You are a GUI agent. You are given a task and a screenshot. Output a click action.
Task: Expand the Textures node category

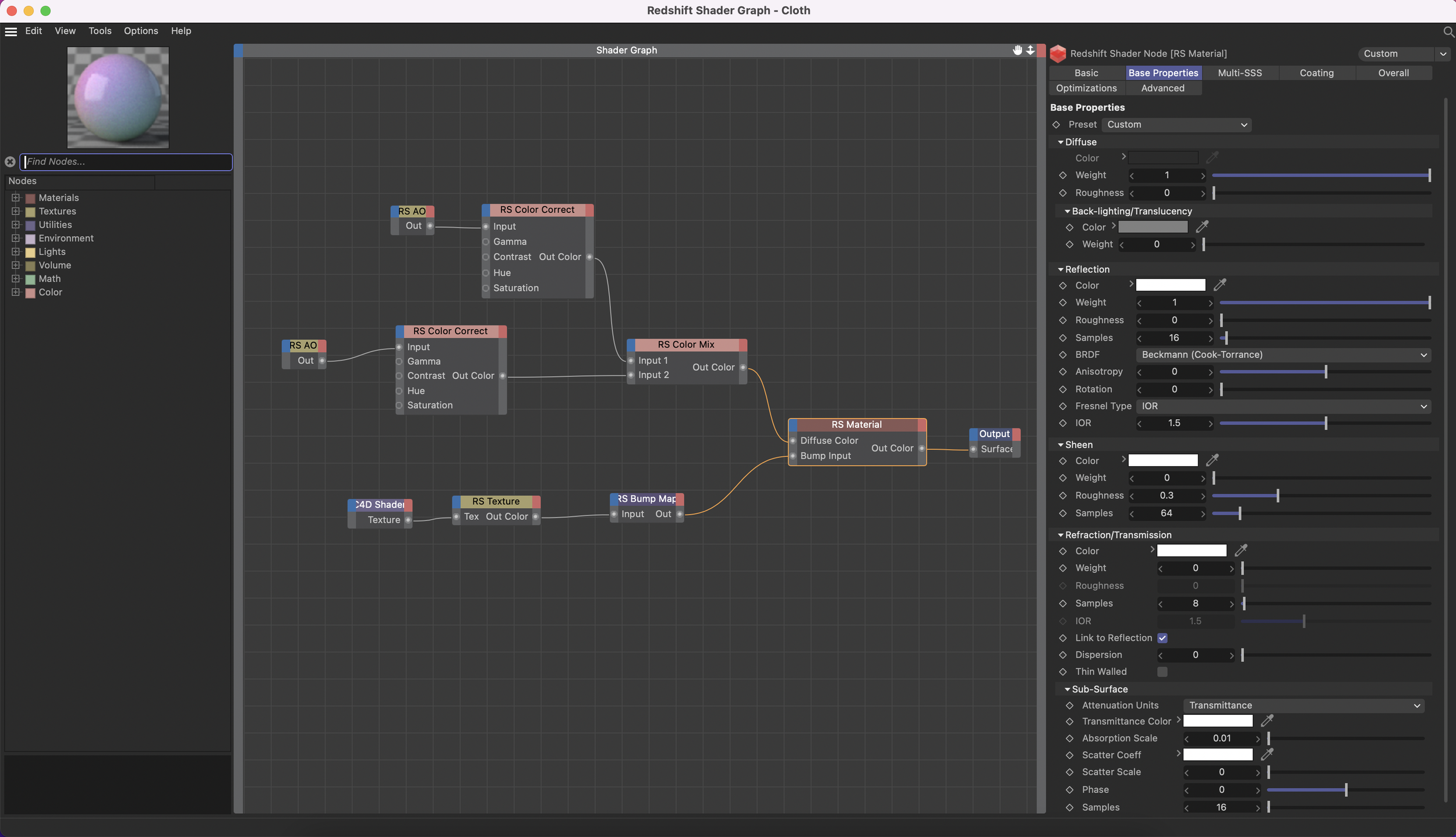[x=16, y=211]
